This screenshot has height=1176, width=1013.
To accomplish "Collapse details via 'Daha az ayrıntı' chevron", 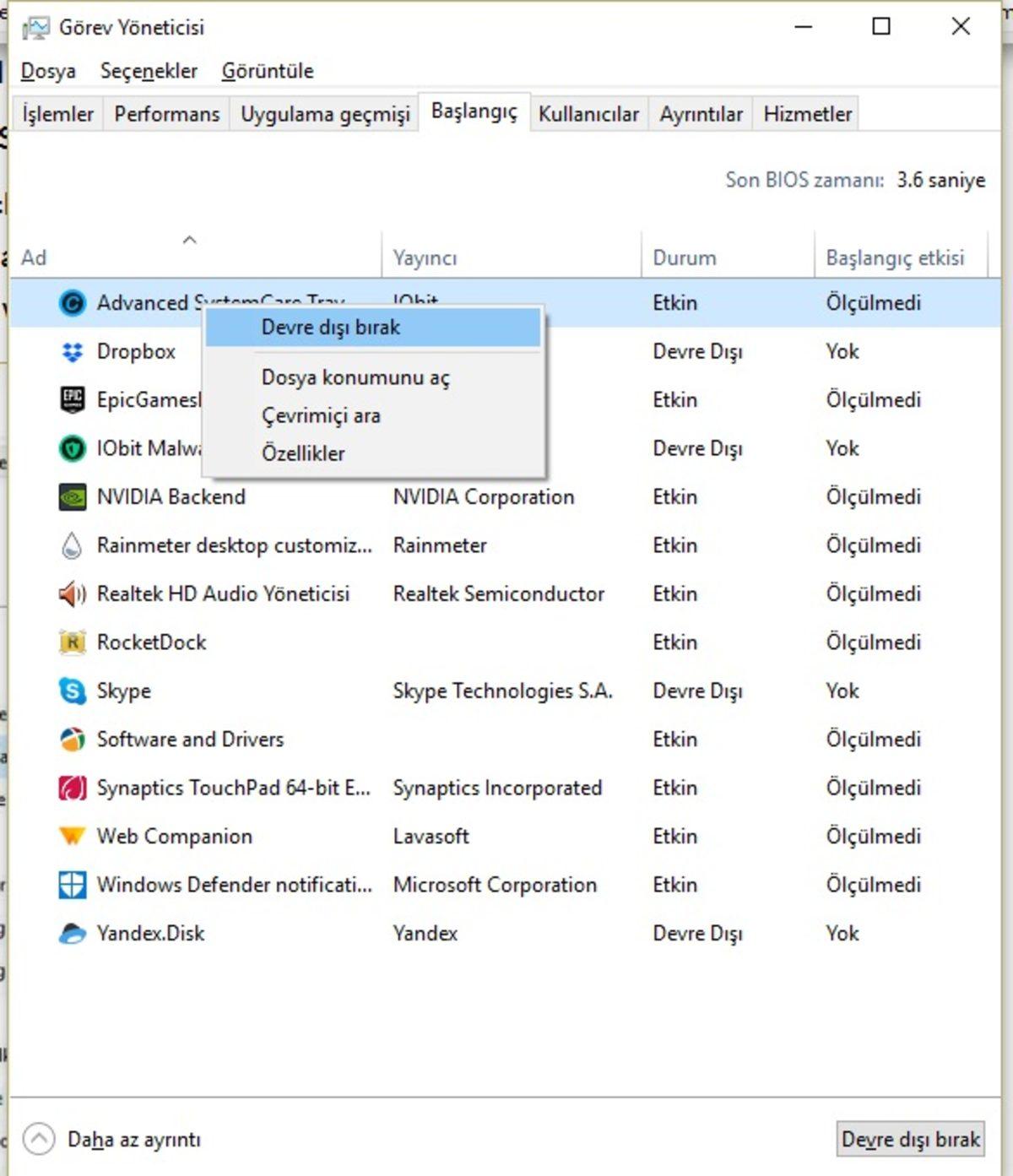I will (37, 1138).
